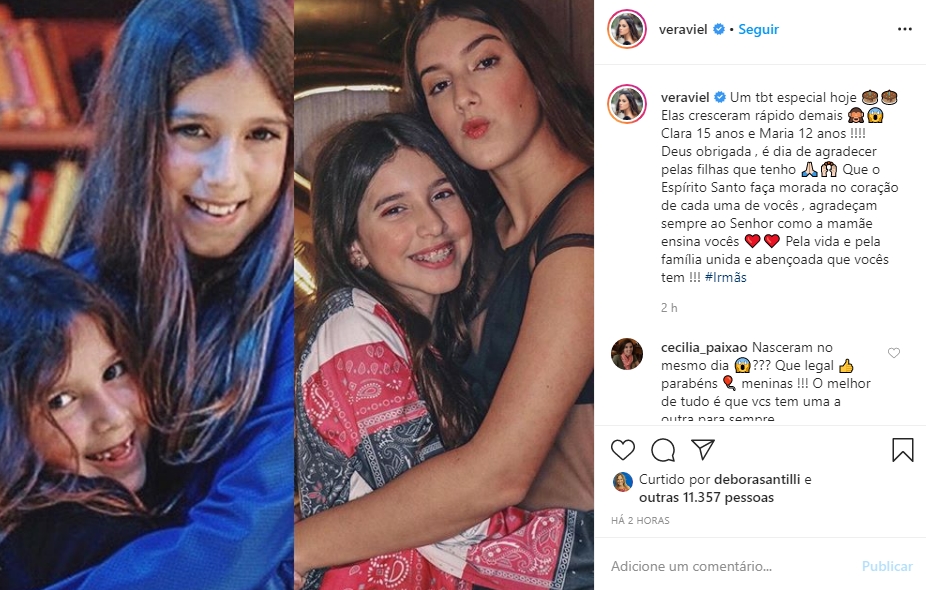This screenshot has width=926, height=590.
Task: Like the post with the heart icon
Action: [x=622, y=450]
